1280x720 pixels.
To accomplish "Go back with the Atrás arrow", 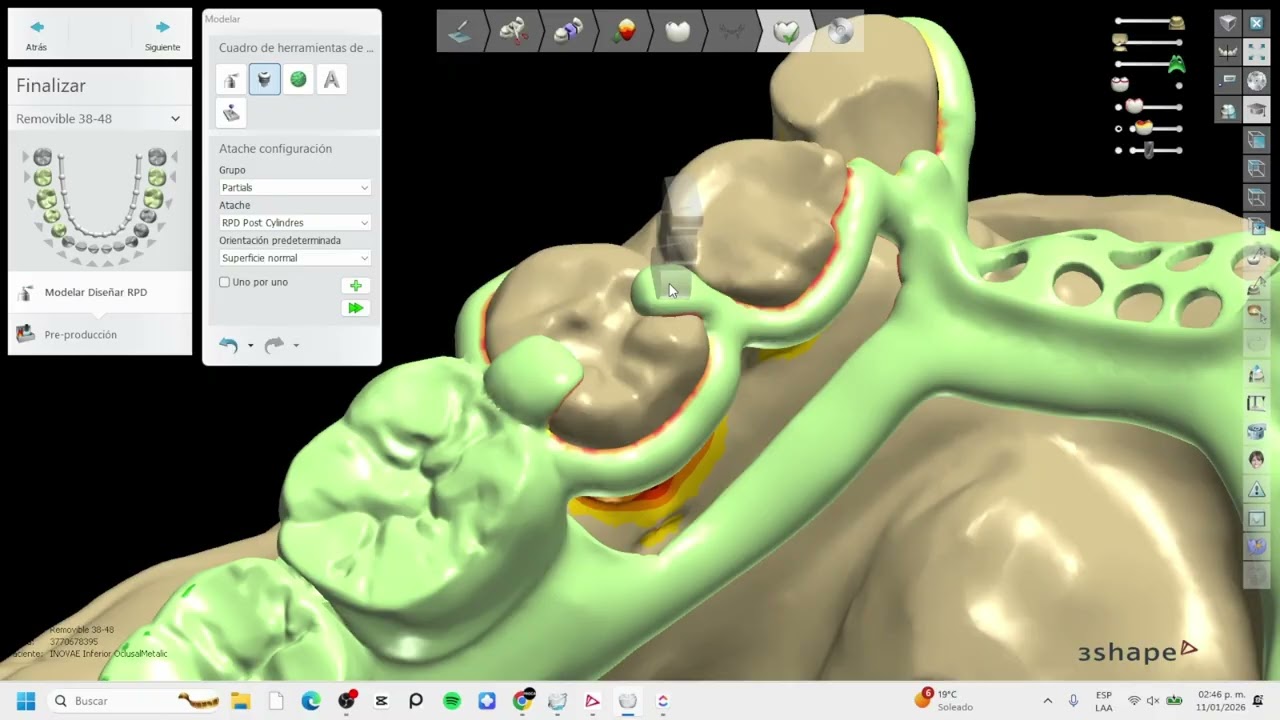I will click(37, 34).
